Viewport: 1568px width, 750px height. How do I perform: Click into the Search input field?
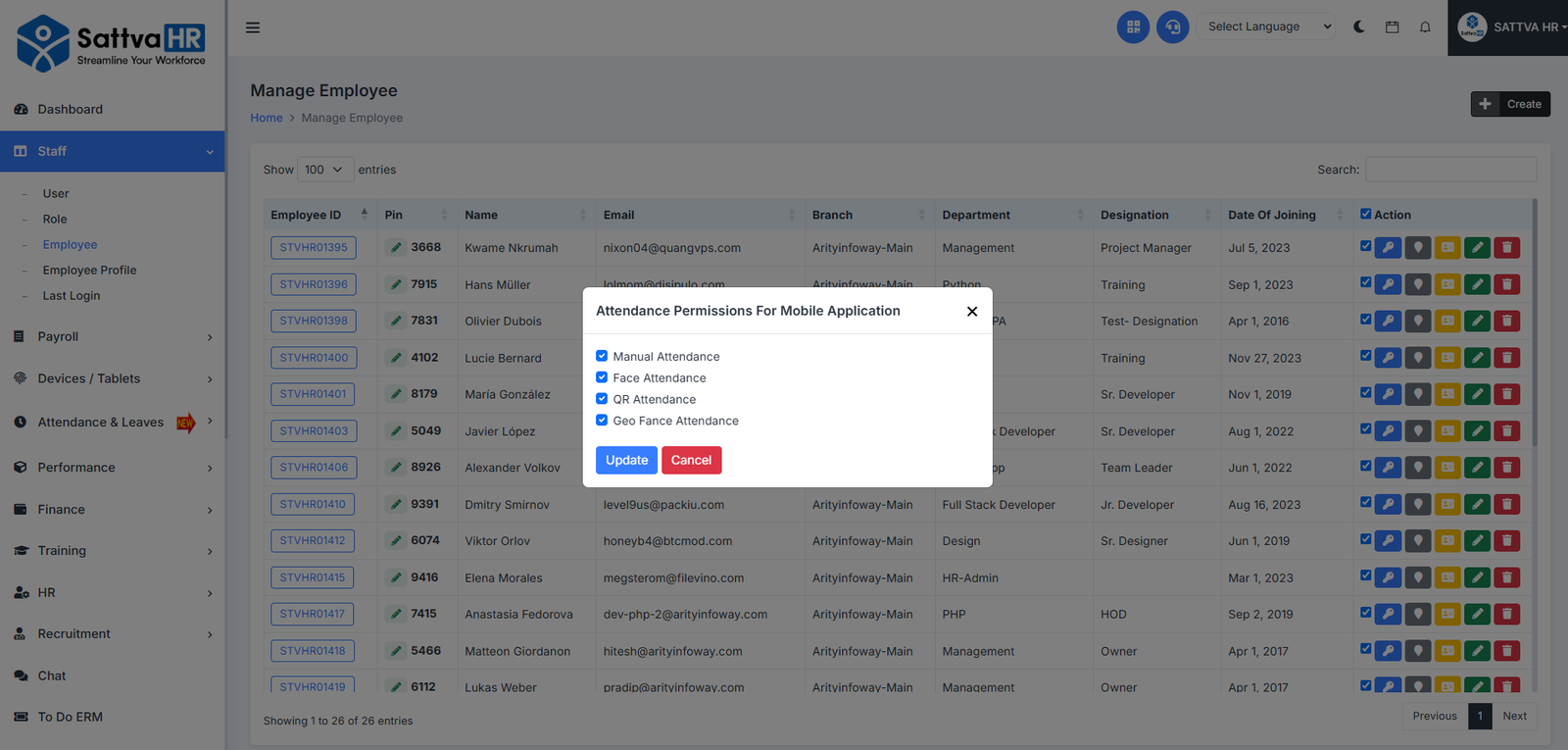(x=1450, y=170)
